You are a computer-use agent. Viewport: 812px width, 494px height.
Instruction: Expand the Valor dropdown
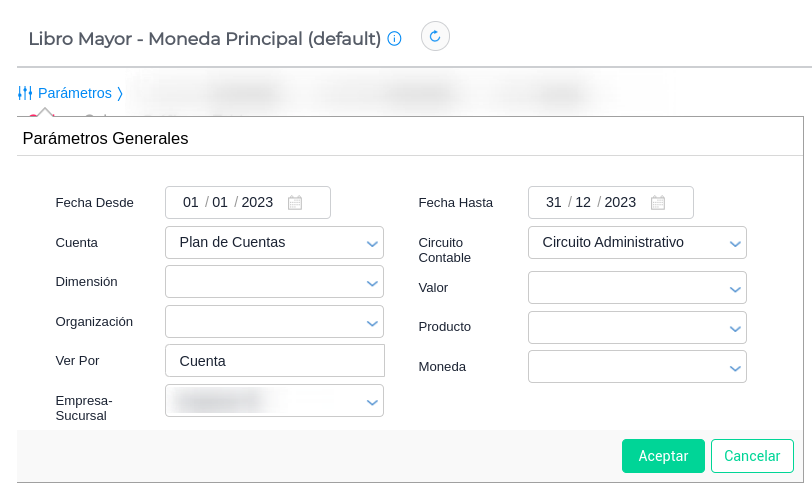tap(735, 288)
